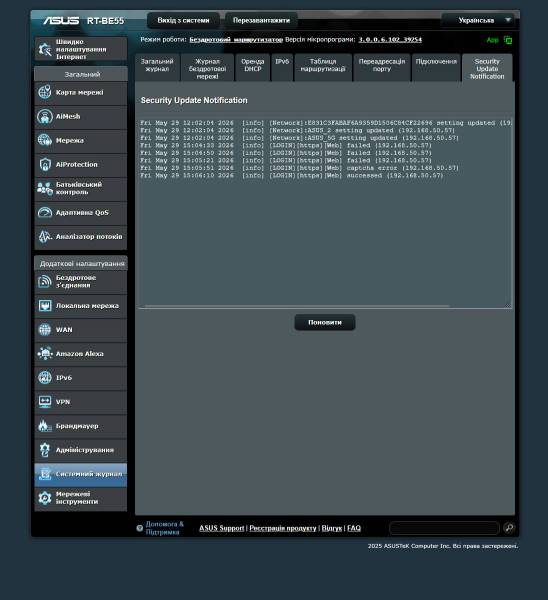Open the IPv6 log tab
Screen dimensions: 548x600
[282, 68]
